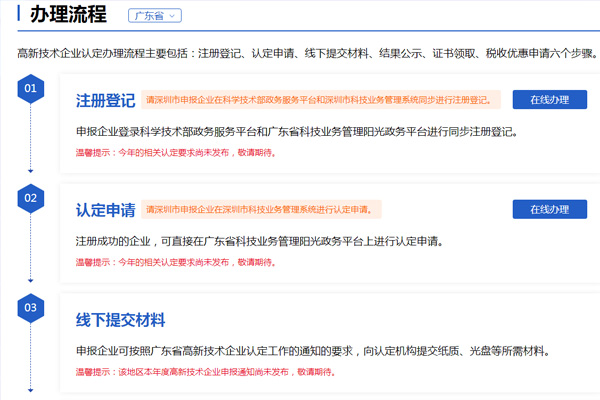Click the red 温馨提示 under 注册登记
Image resolution: width=600 pixels, height=400 pixels.
[175, 153]
